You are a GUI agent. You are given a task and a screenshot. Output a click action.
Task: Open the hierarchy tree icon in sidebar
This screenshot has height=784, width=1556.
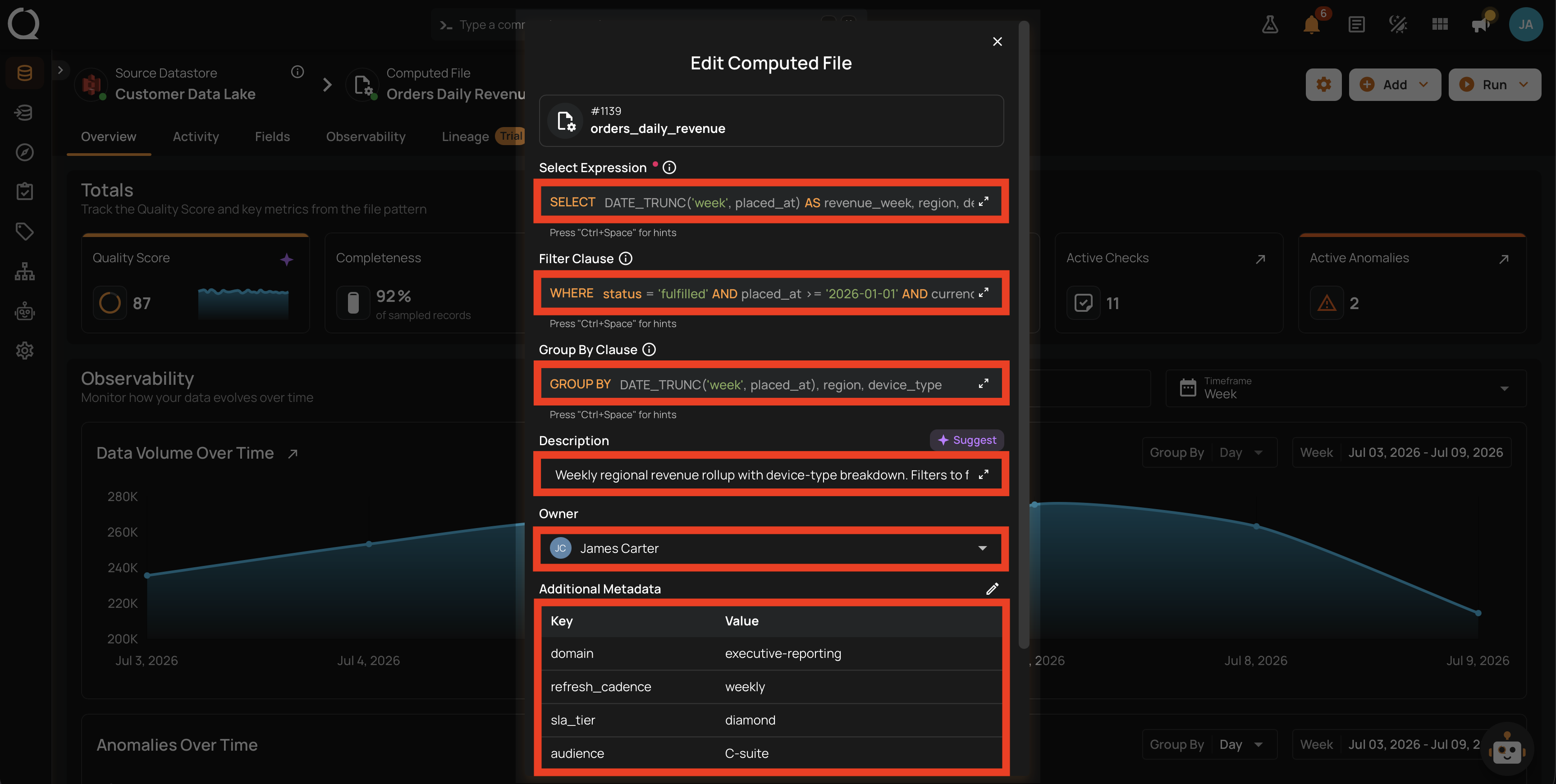[x=25, y=271]
